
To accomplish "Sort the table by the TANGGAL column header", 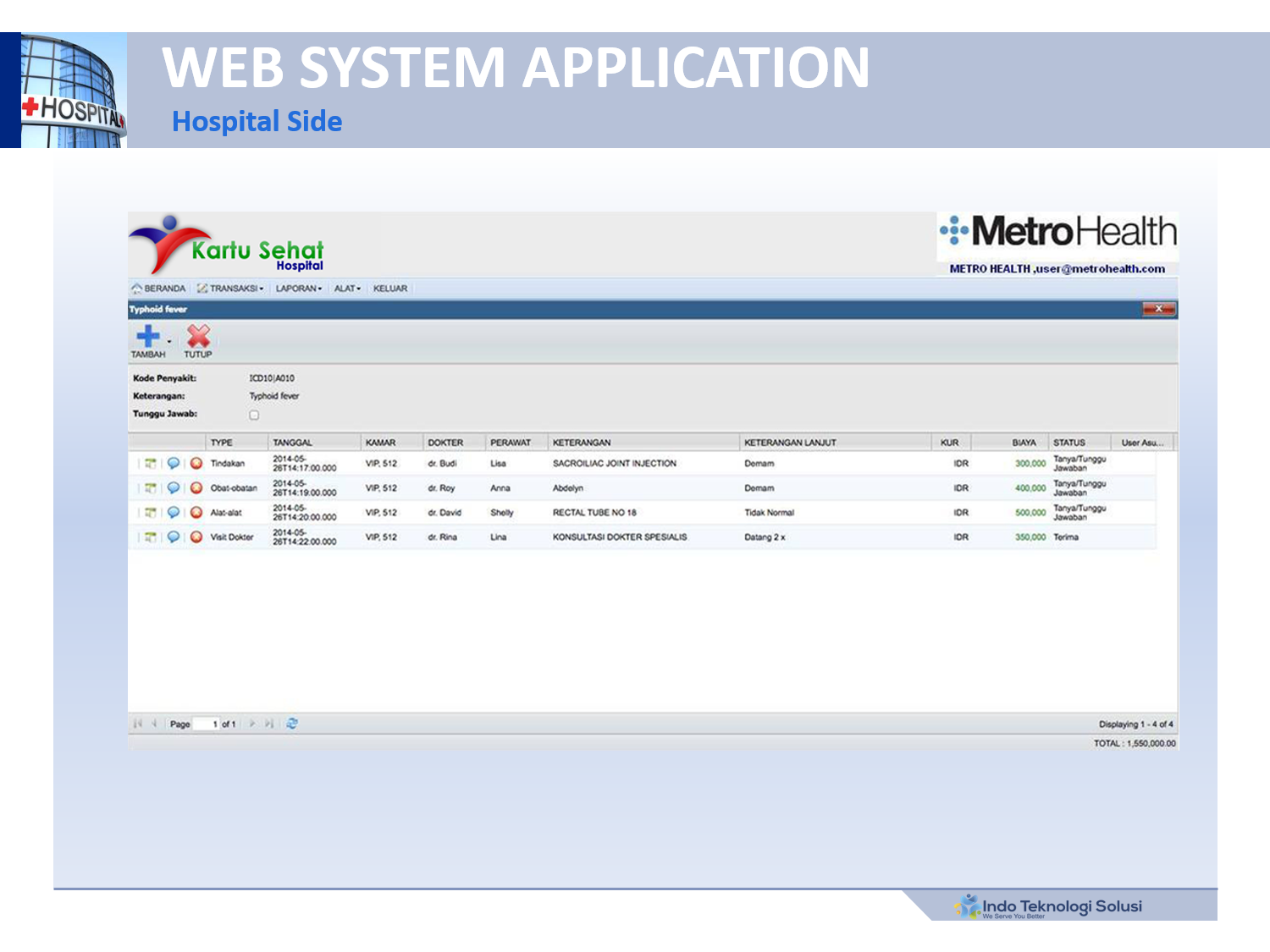I will 293,443.
